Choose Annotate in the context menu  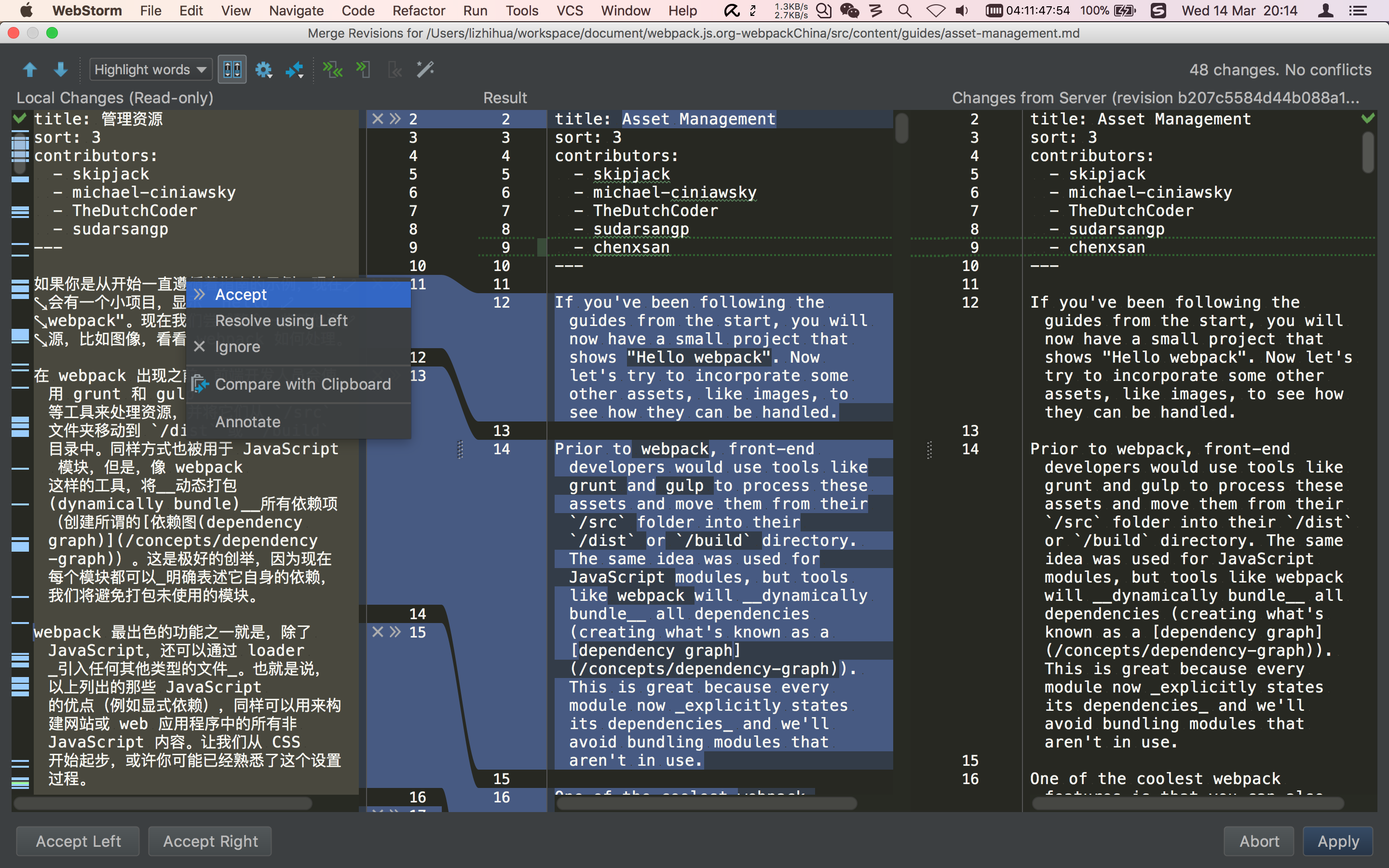pos(299,422)
